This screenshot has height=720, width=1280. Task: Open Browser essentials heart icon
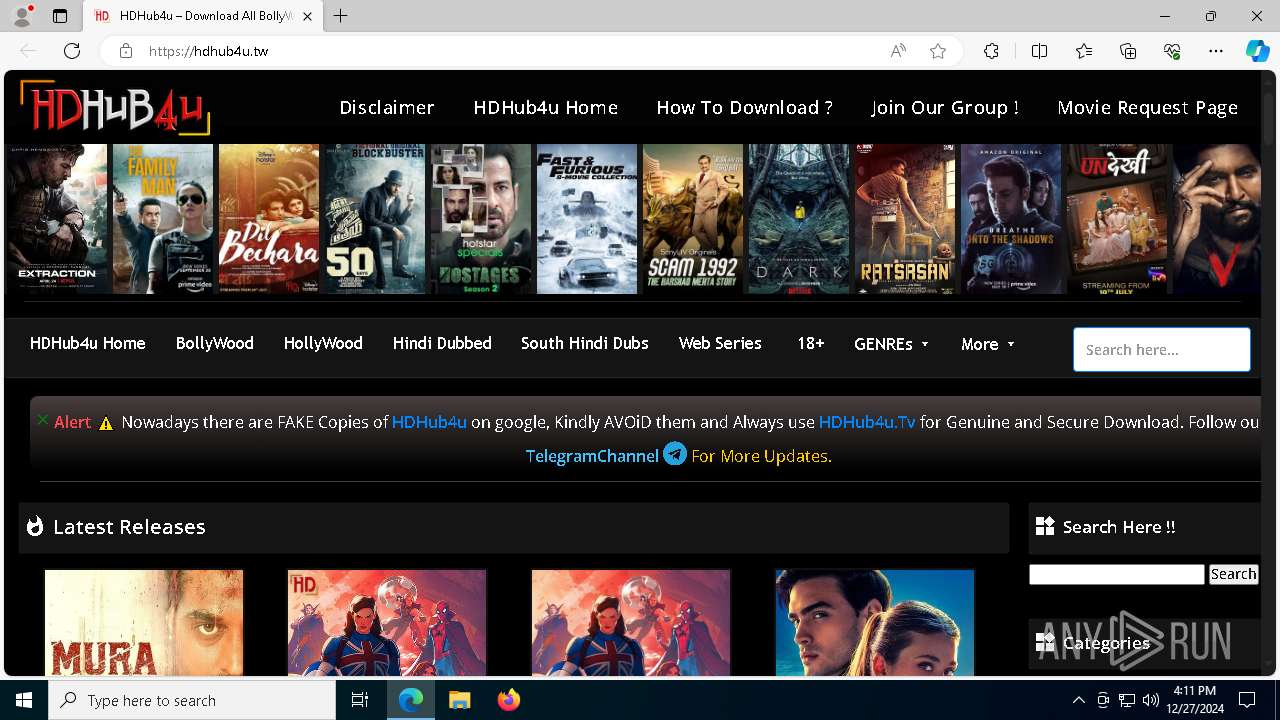[x=1172, y=51]
